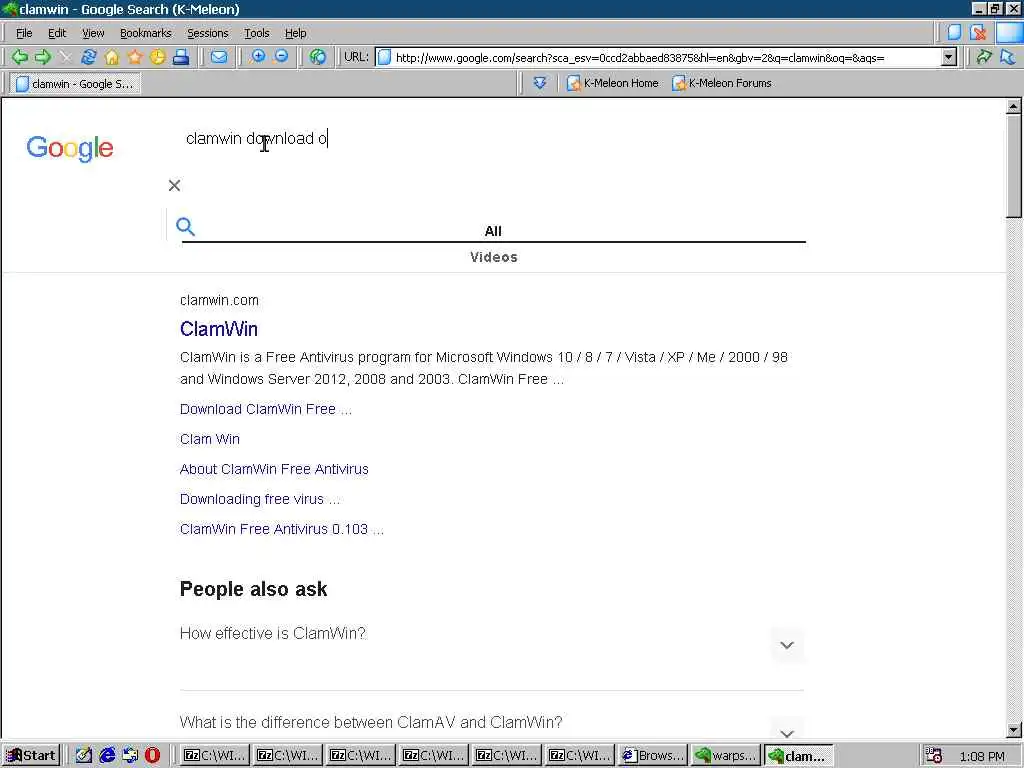Open the Mail envelope icon
Screen dimensions: 1024x768
pos(219,57)
